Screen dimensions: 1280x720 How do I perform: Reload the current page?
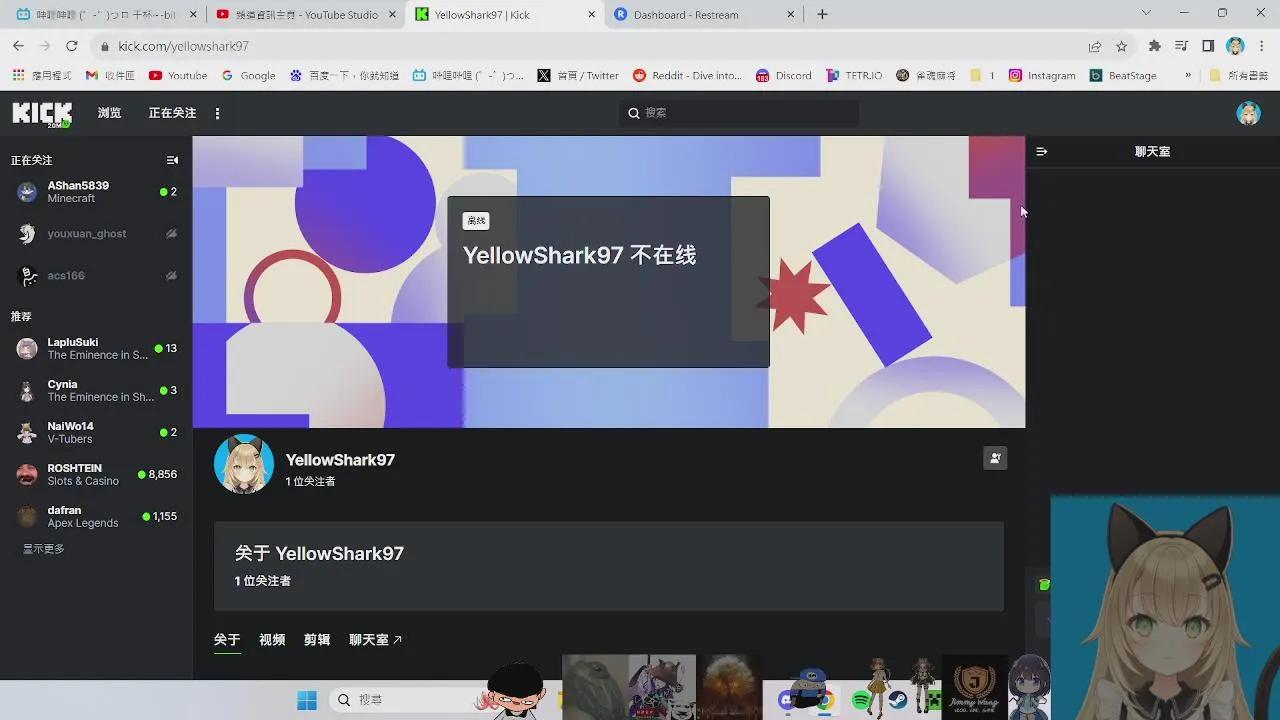click(71, 46)
